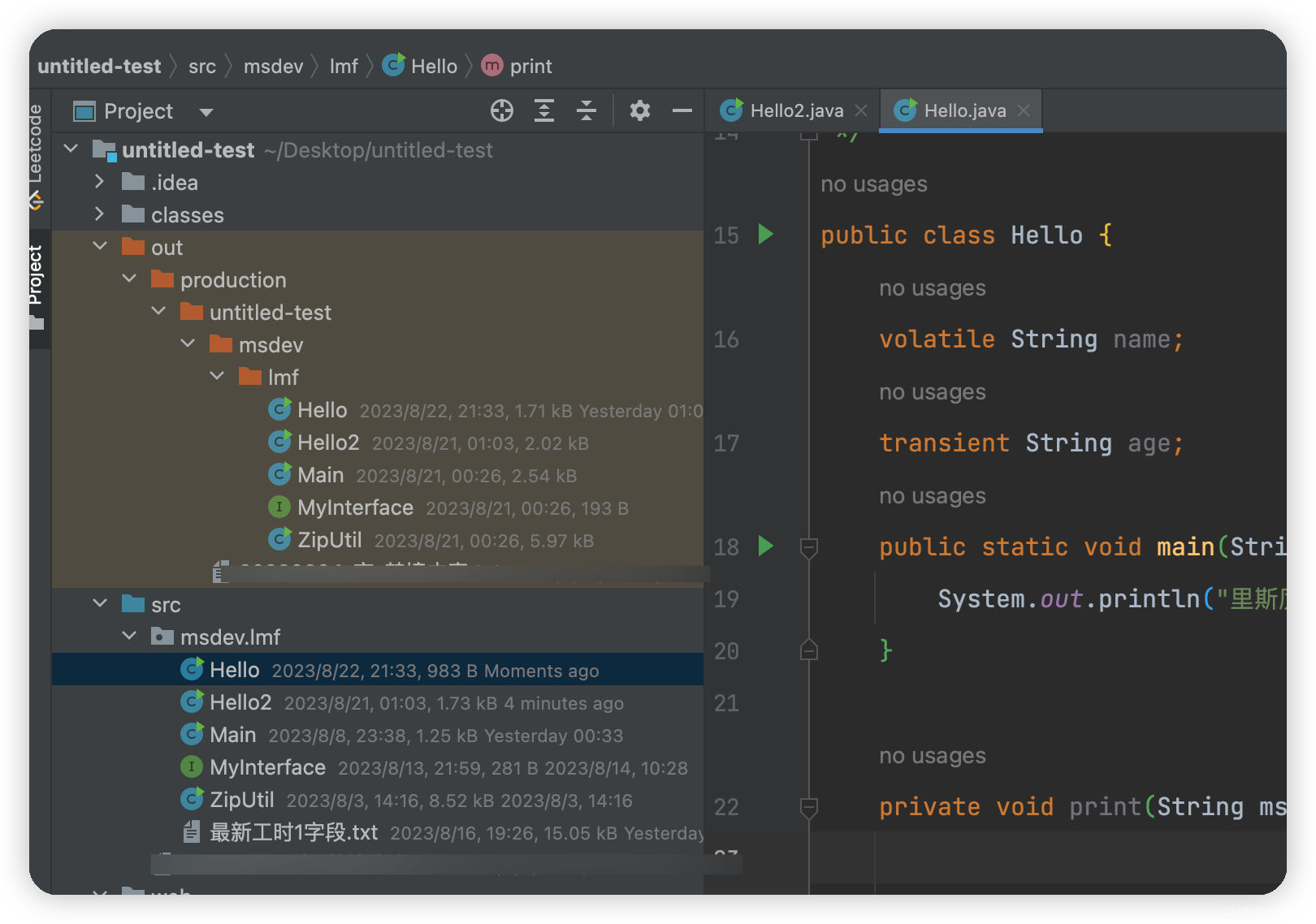The image size is (1316, 924).
Task: Select compiled Hello2 class in out folder
Action: click(378, 443)
